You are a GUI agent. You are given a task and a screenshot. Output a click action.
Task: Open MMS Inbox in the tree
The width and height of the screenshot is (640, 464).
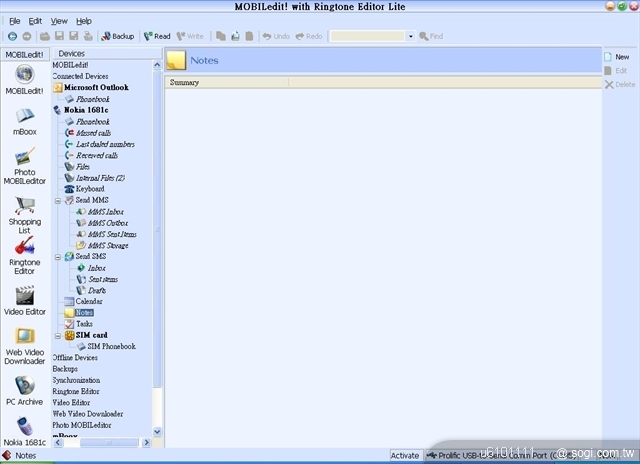pos(106,211)
